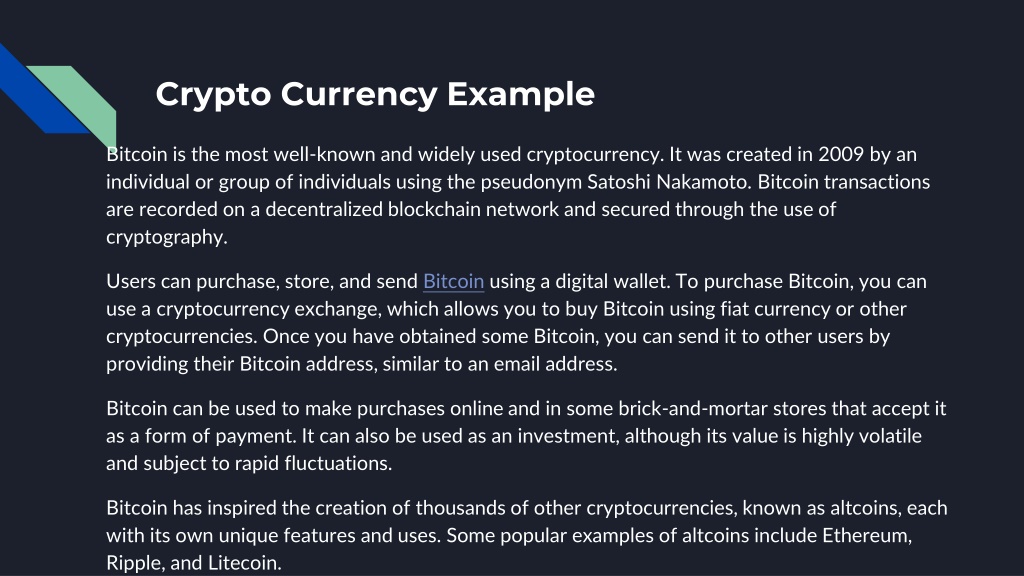Open the Bitcoin hyperlink in second paragraph
This screenshot has width=1024, height=576.
pyautogui.click(x=453, y=281)
